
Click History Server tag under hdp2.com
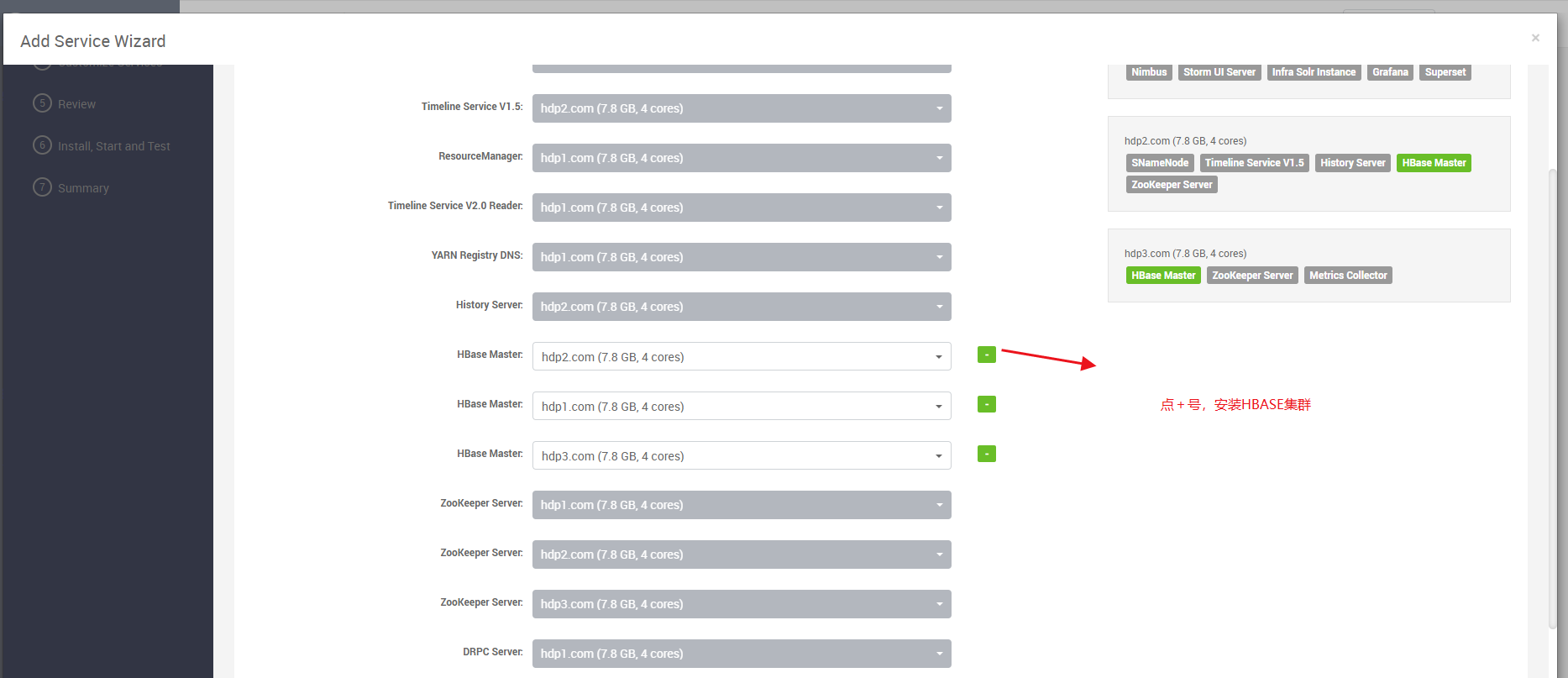click(x=1352, y=163)
